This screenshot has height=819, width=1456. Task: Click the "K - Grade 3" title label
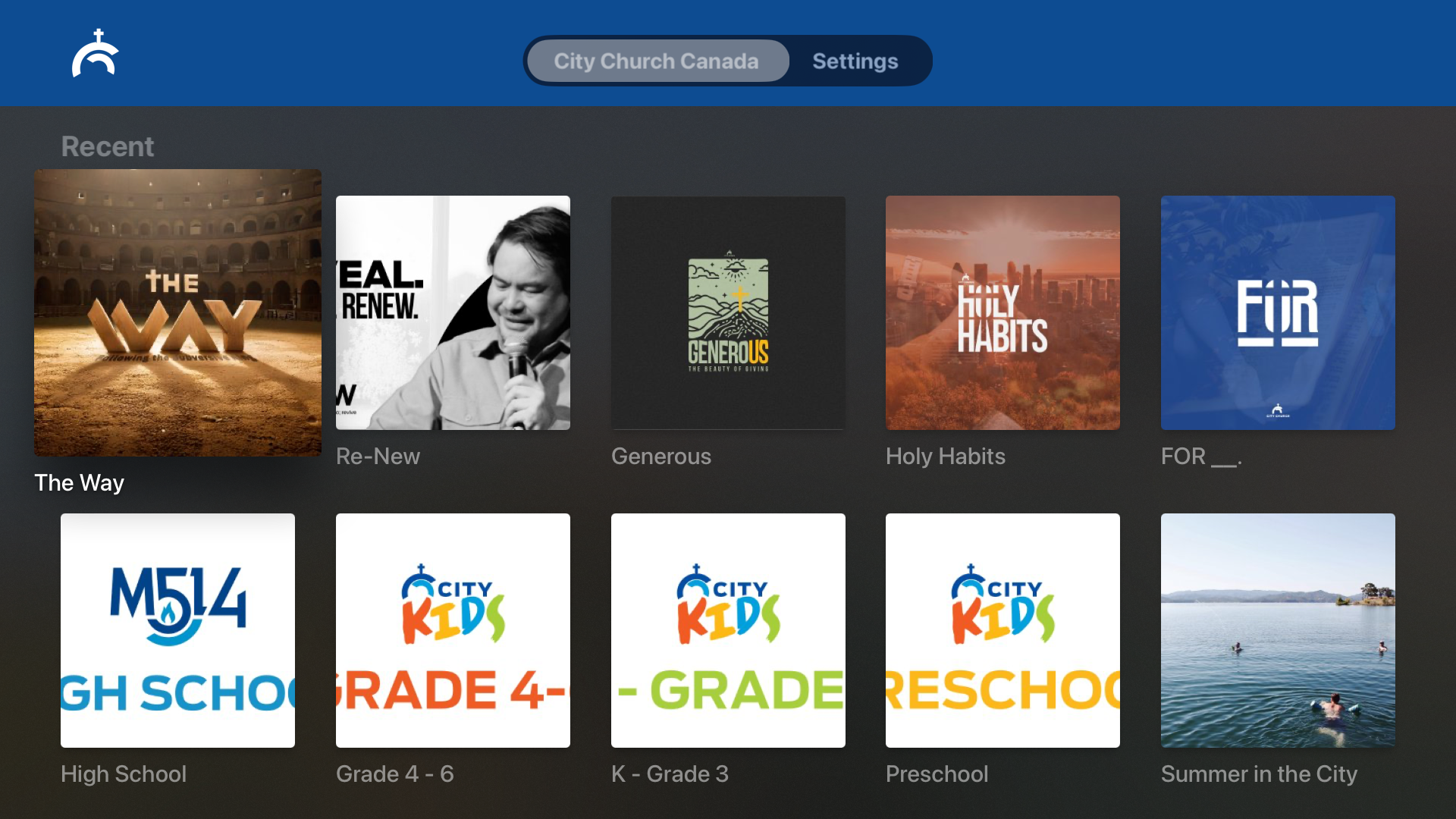(670, 774)
